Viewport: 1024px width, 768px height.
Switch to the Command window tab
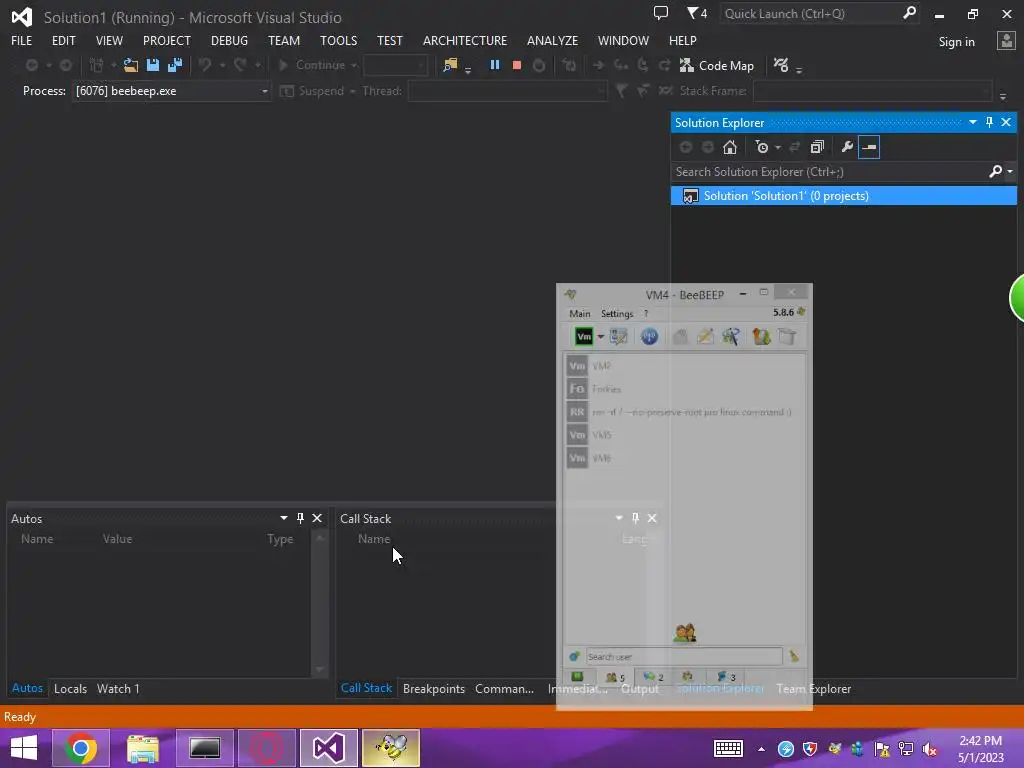coord(504,688)
